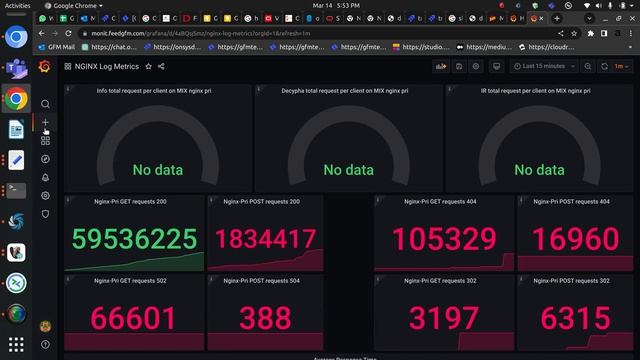Open https://mediu... bookmark
The width and height of the screenshot is (640, 360).
pyautogui.click(x=484, y=47)
